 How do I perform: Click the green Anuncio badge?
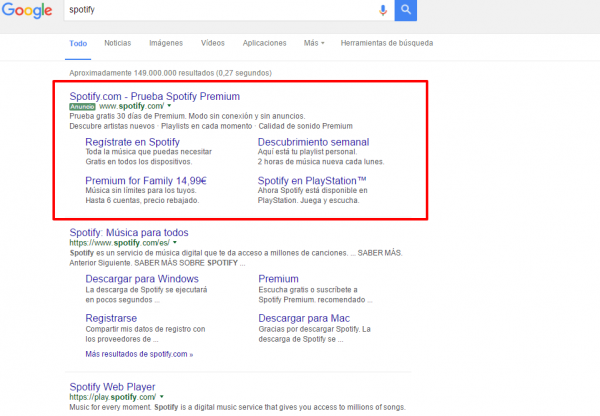[x=82, y=107]
